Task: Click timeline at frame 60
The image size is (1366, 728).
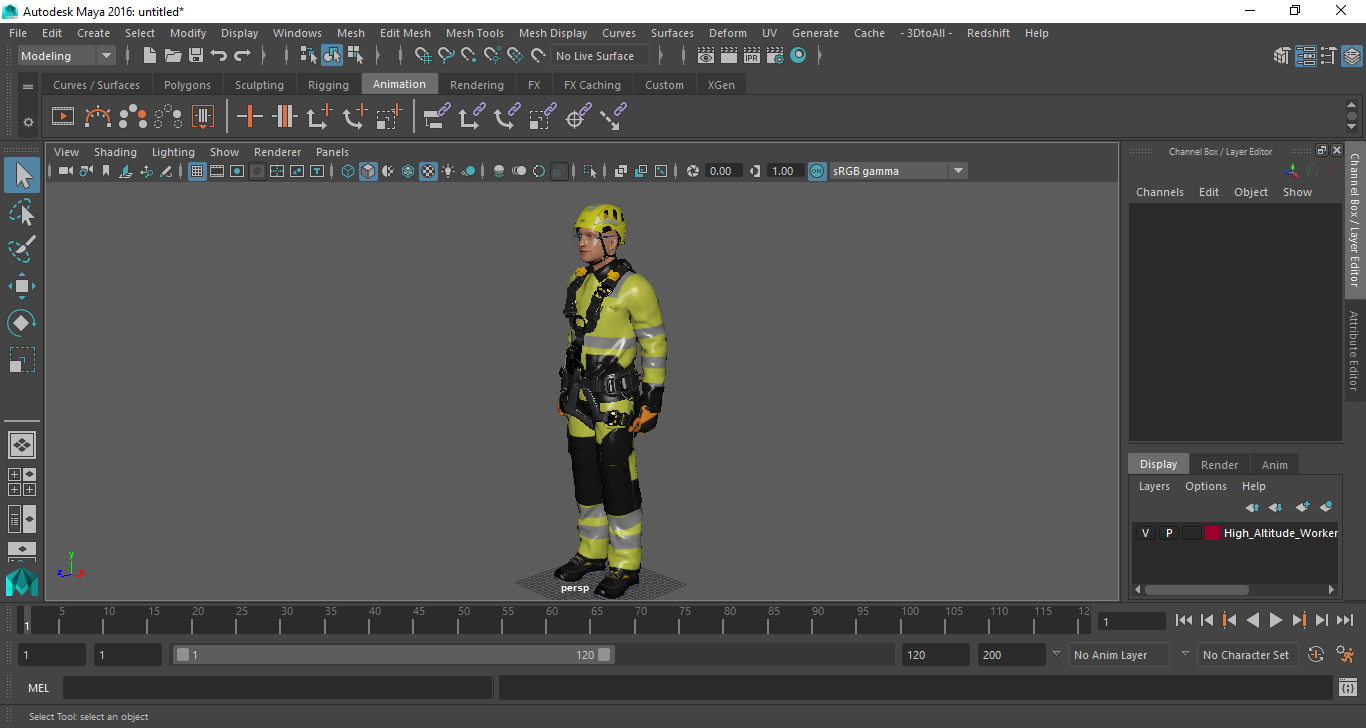Action: coord(552,620)
